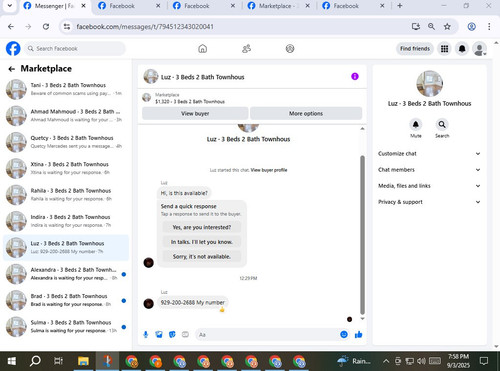Open a new browser tab

(x=400, y=6)
